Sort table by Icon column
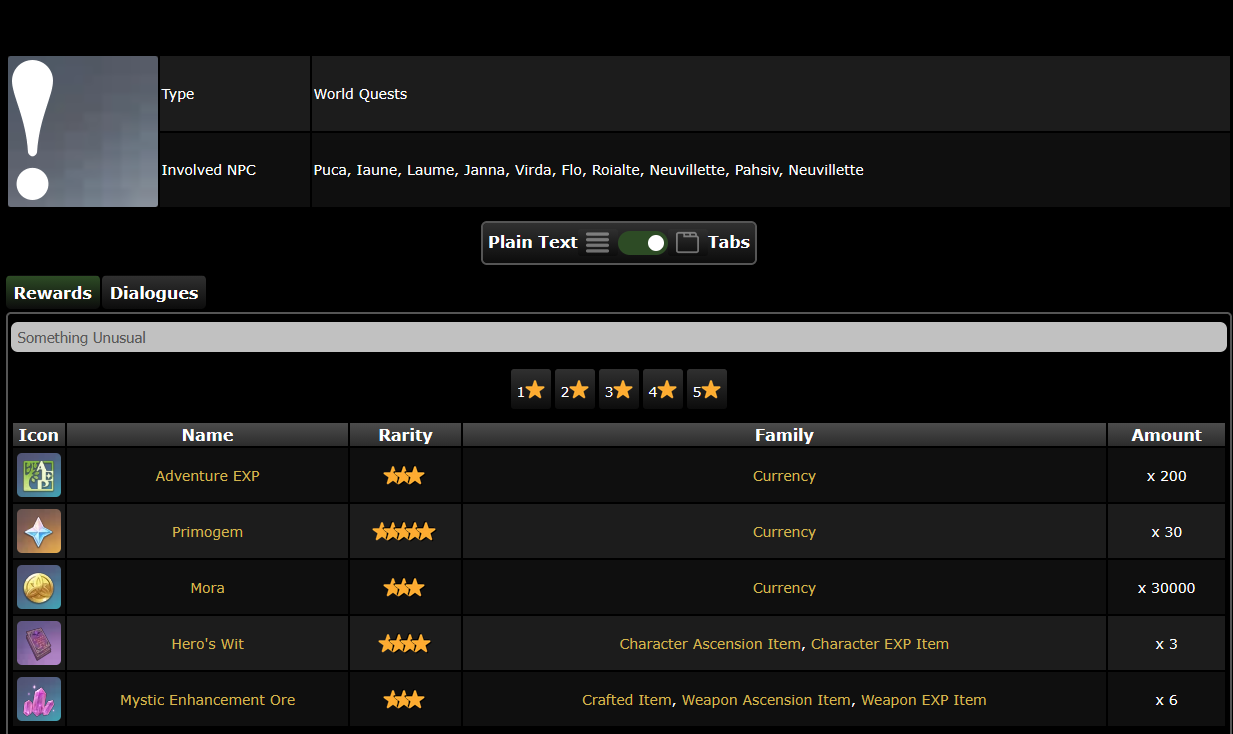The image size is (1233, 734). coord(39,435)
